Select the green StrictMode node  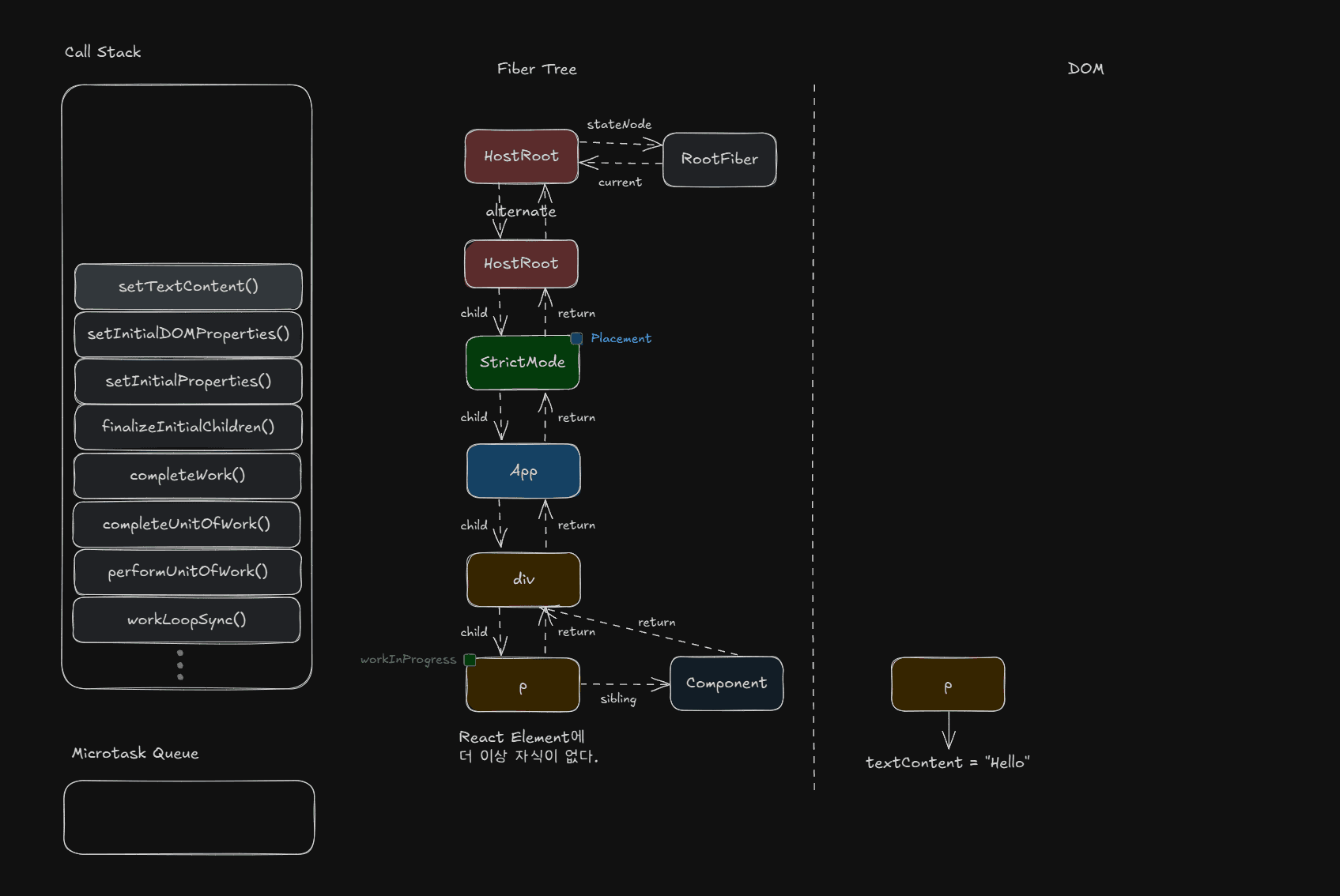[x=522, y=363]
